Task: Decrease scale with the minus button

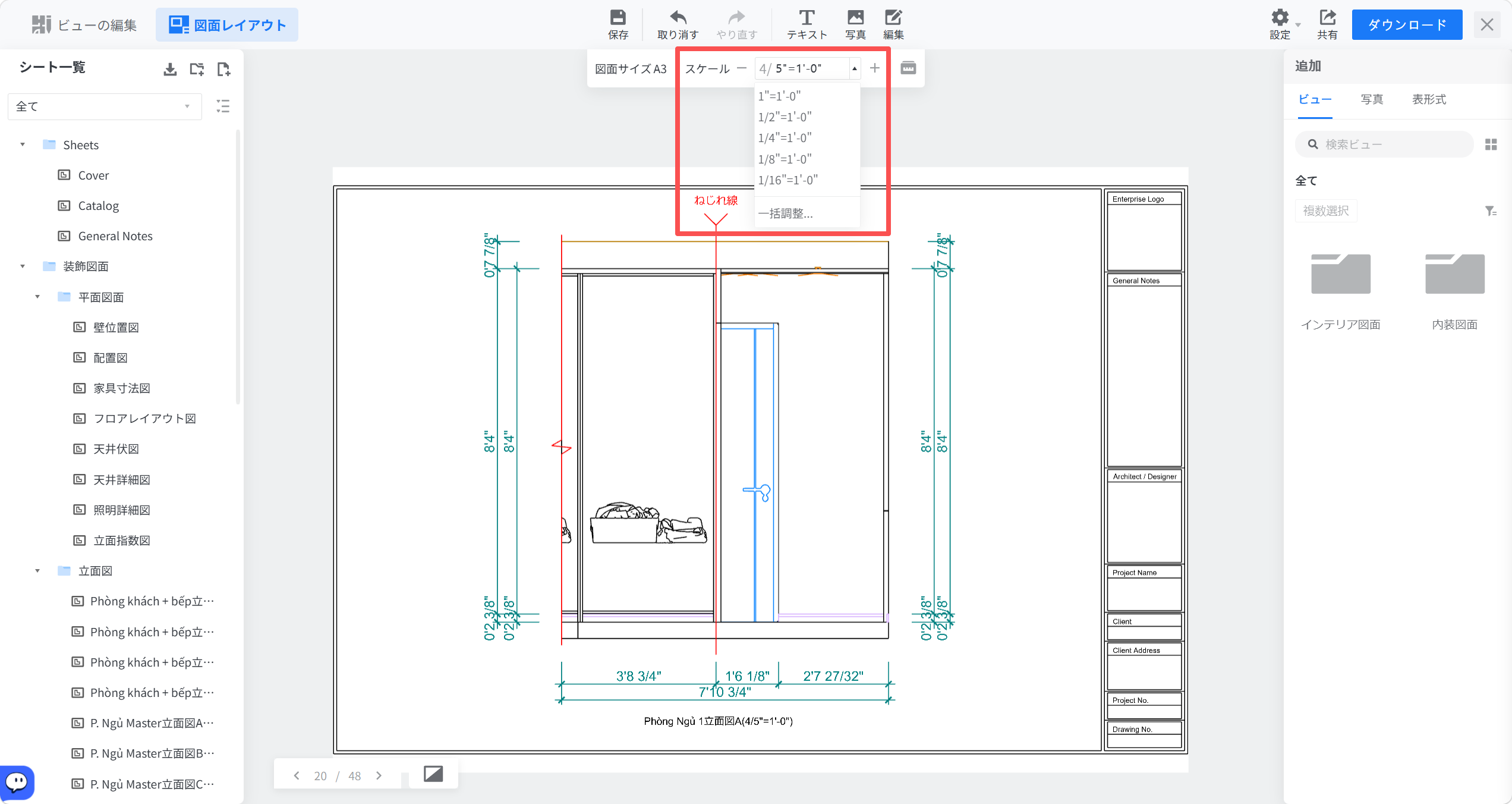Action: pyautogui.click(x=741, y=68)
